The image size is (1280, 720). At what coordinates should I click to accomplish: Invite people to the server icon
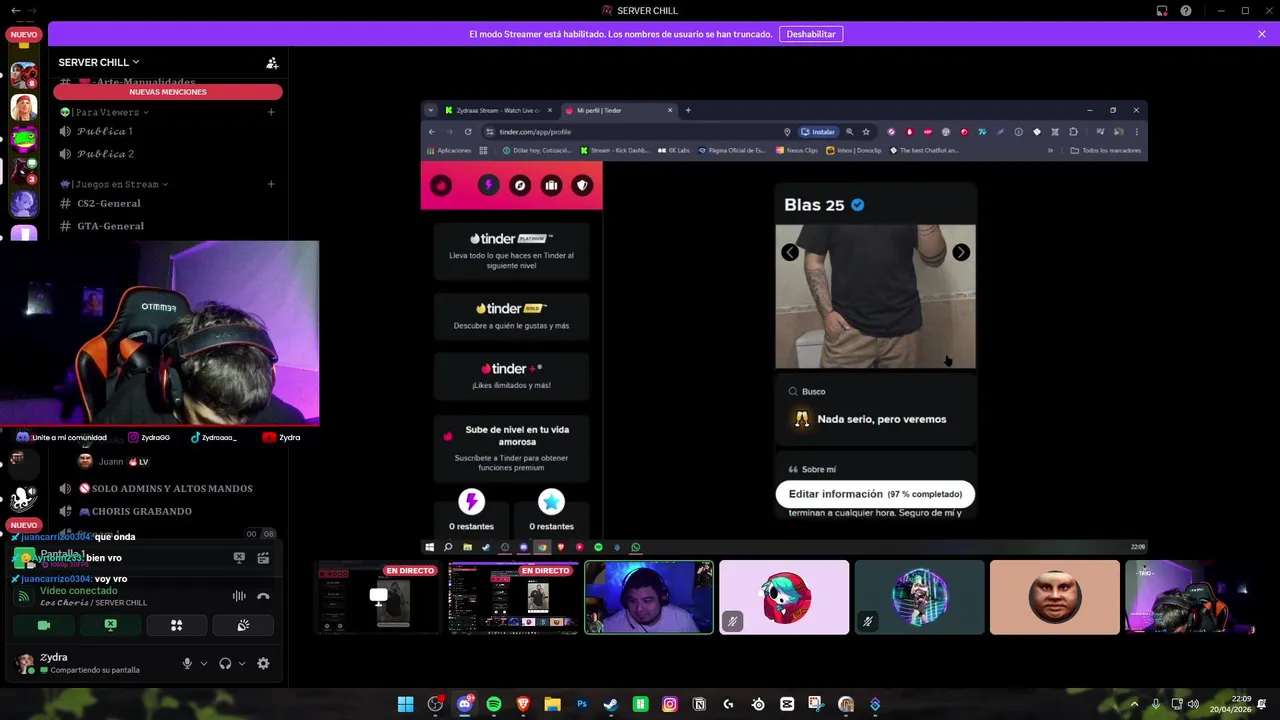pos(272,62)
